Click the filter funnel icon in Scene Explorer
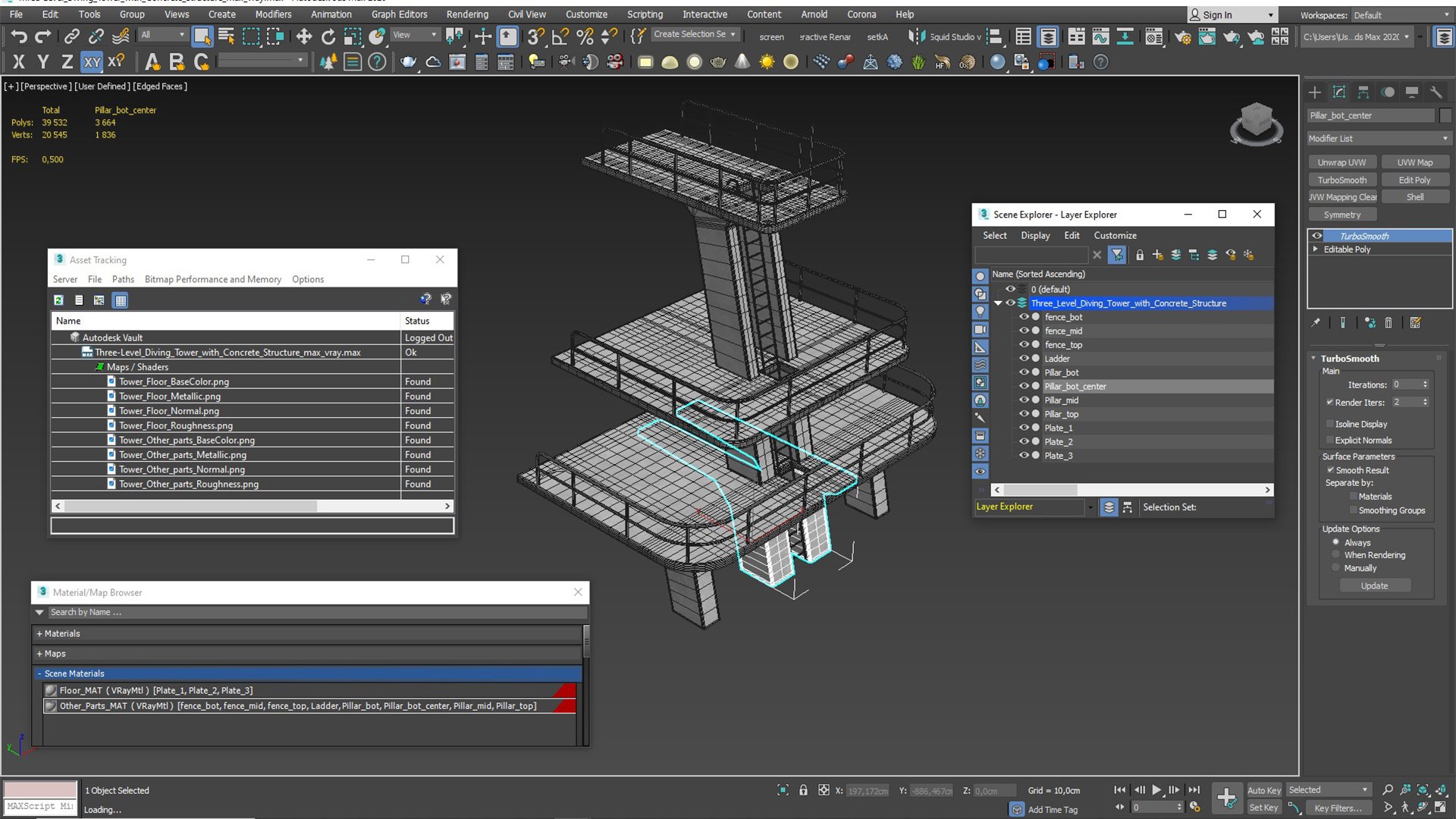 coord(1117,255)
